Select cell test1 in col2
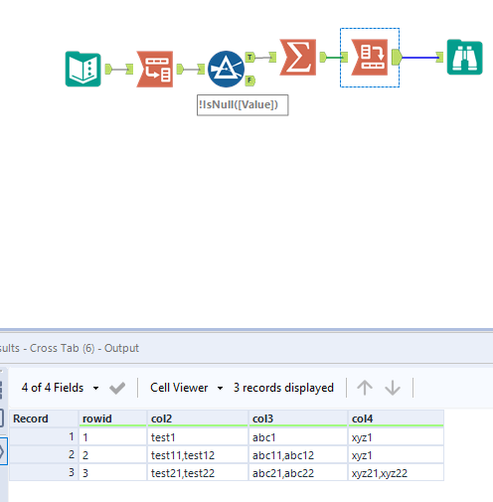 [198, 437]
